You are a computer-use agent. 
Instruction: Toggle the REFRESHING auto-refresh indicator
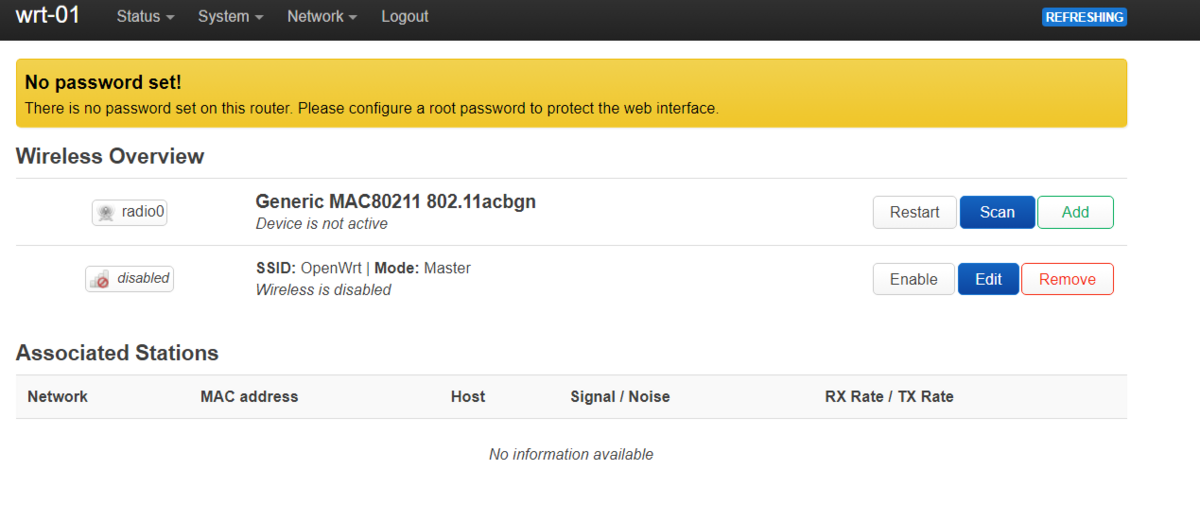(x=1084, y=17)
